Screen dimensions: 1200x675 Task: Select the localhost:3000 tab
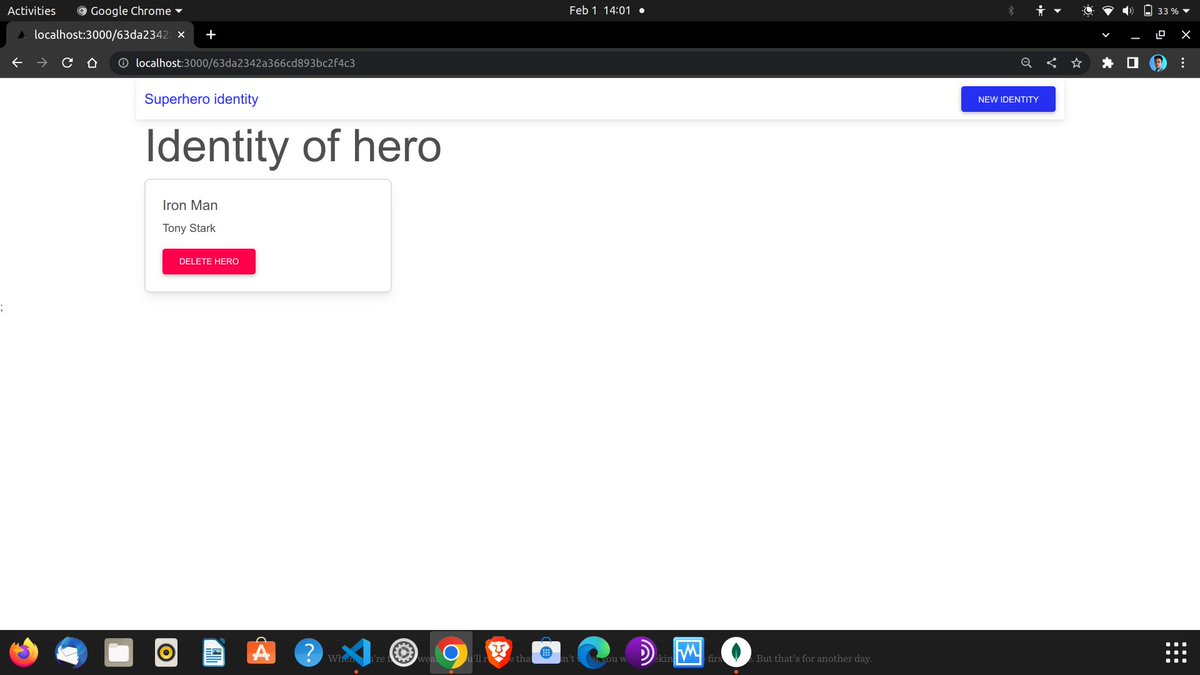98,34
